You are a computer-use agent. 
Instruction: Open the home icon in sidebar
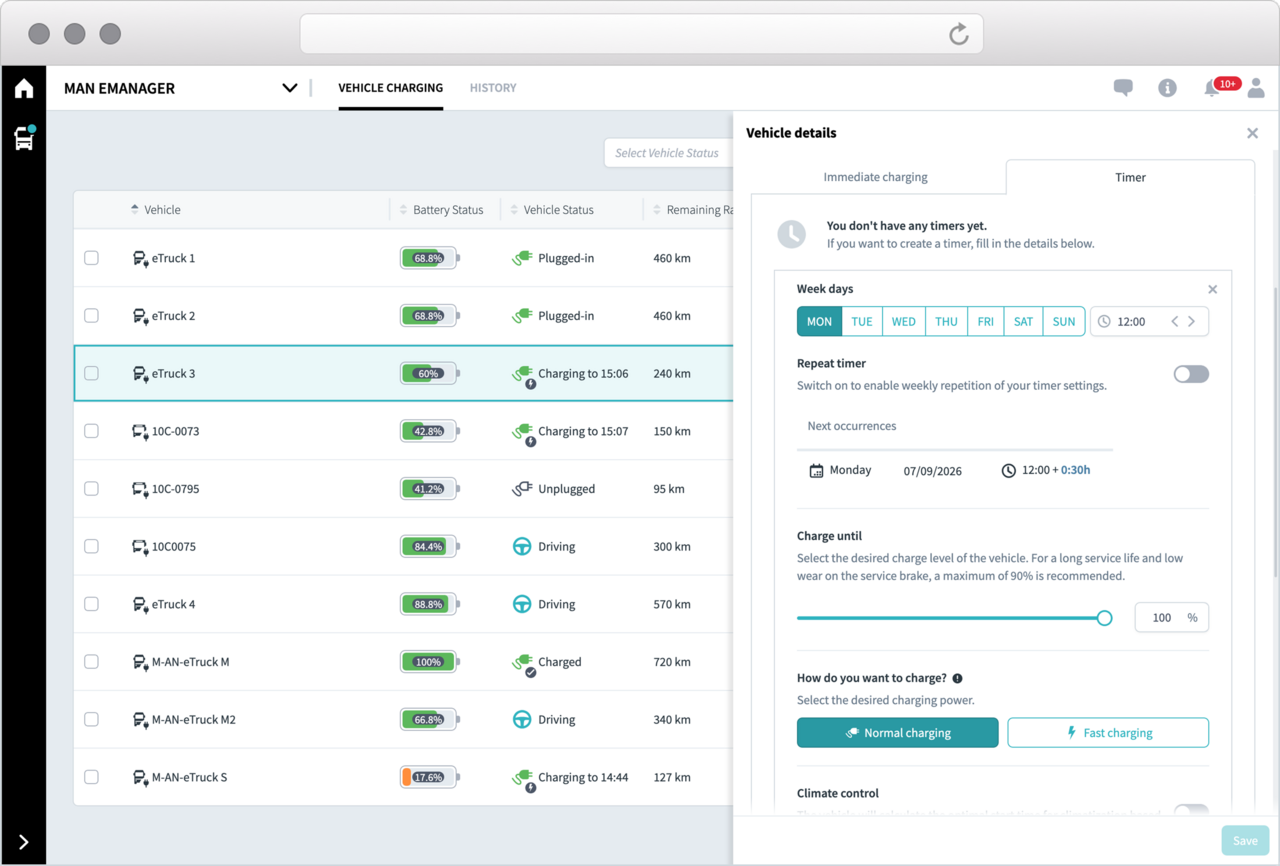(x=24, y=88)
